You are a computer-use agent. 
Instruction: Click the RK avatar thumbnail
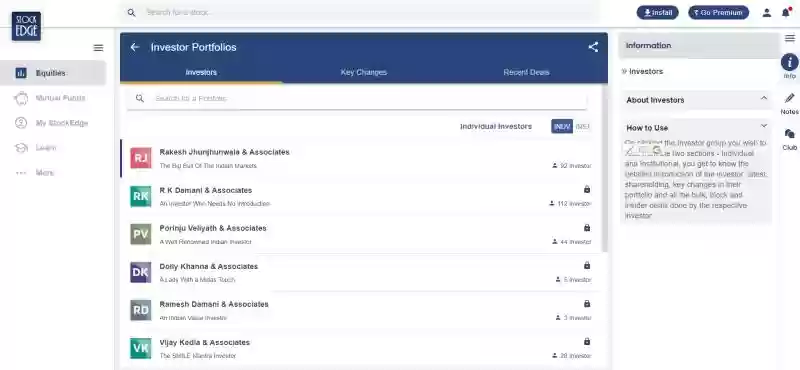141,196
